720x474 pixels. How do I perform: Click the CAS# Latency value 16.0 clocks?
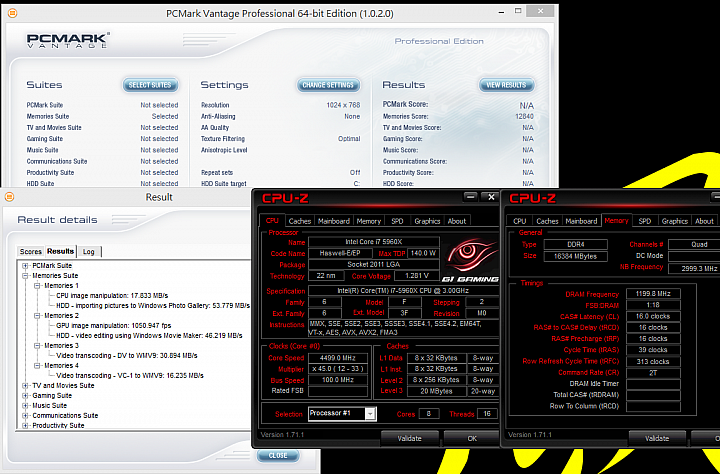point(653,316)
